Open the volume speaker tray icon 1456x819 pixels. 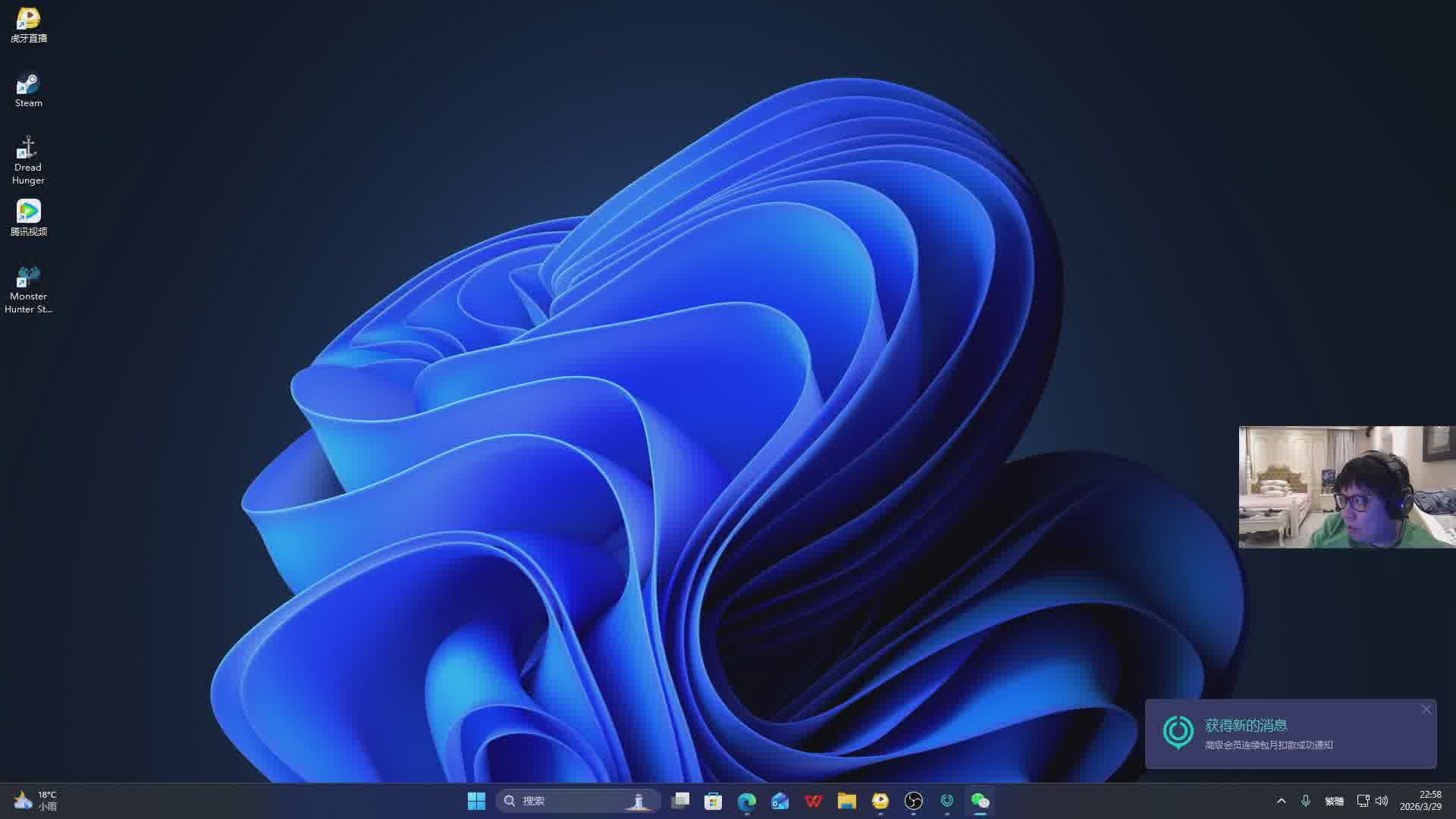tap(1382, 801)
